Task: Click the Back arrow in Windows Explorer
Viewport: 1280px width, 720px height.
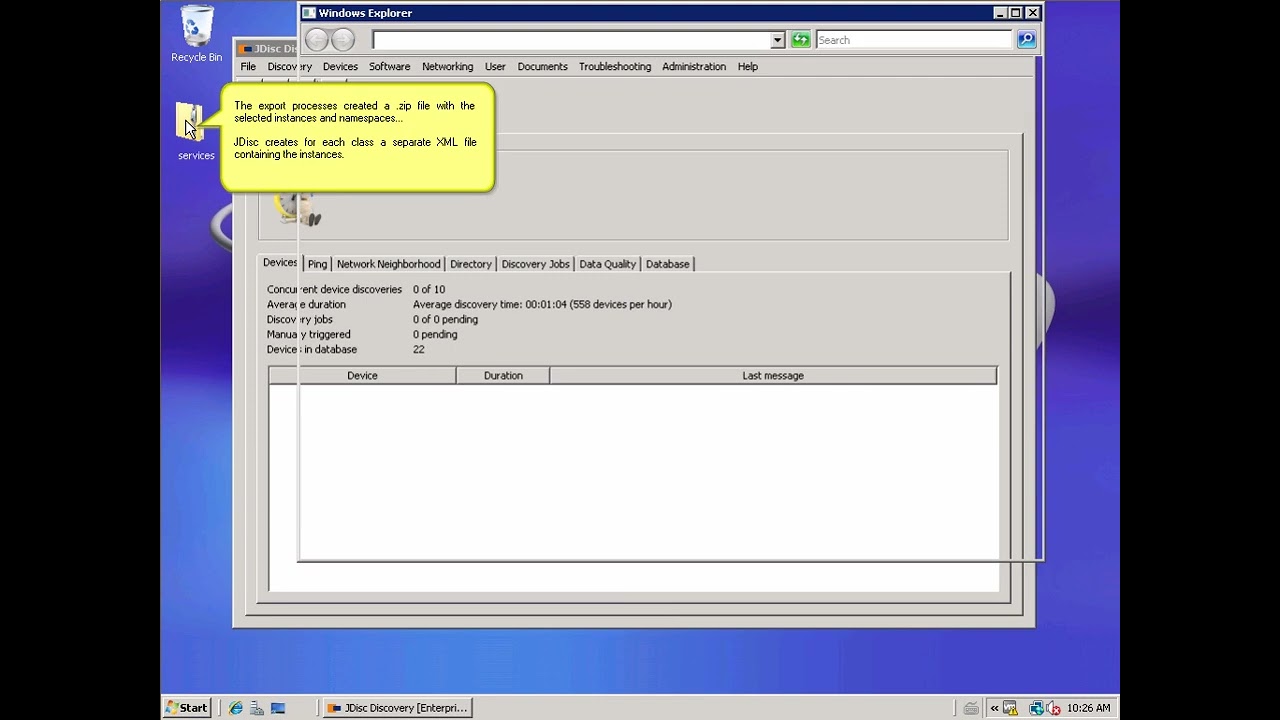Action: 317,40
